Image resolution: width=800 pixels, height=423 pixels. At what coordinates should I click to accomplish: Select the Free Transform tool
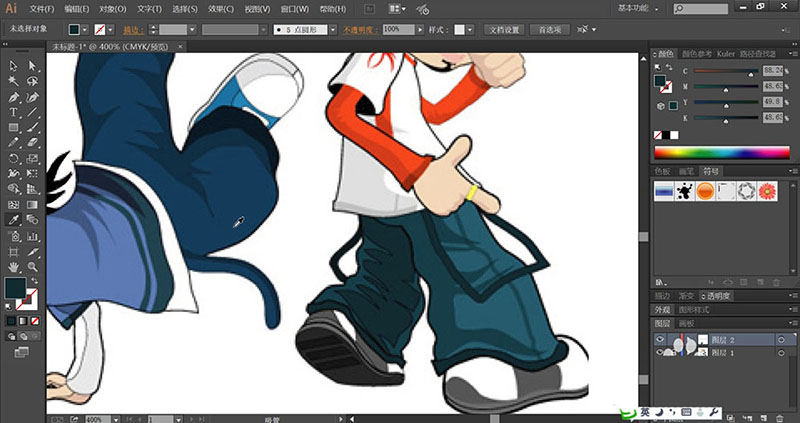(32, 174)
